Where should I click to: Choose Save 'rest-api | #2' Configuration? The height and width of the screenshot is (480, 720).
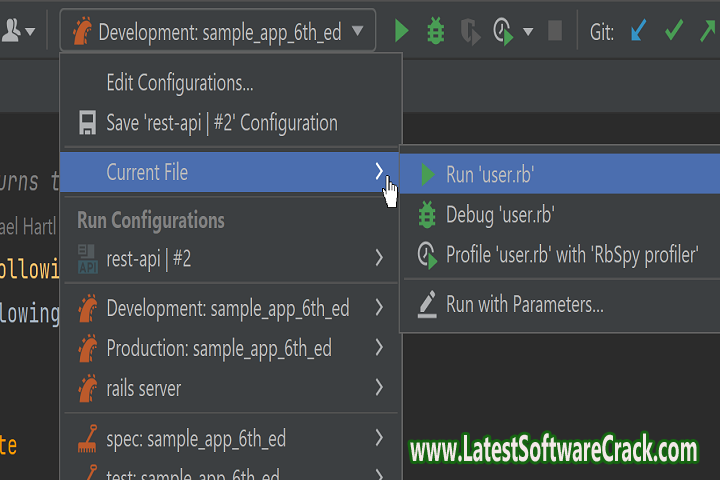(x=221, y=123)
